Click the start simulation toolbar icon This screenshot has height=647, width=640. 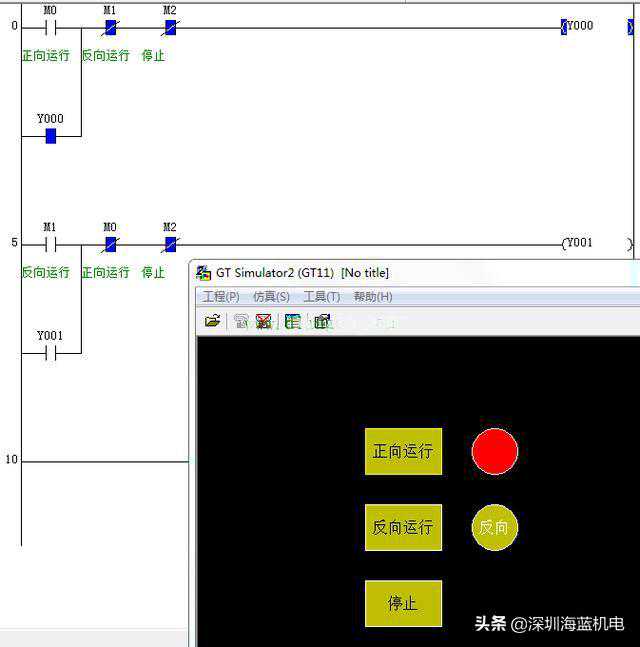(x=241, y=321)
